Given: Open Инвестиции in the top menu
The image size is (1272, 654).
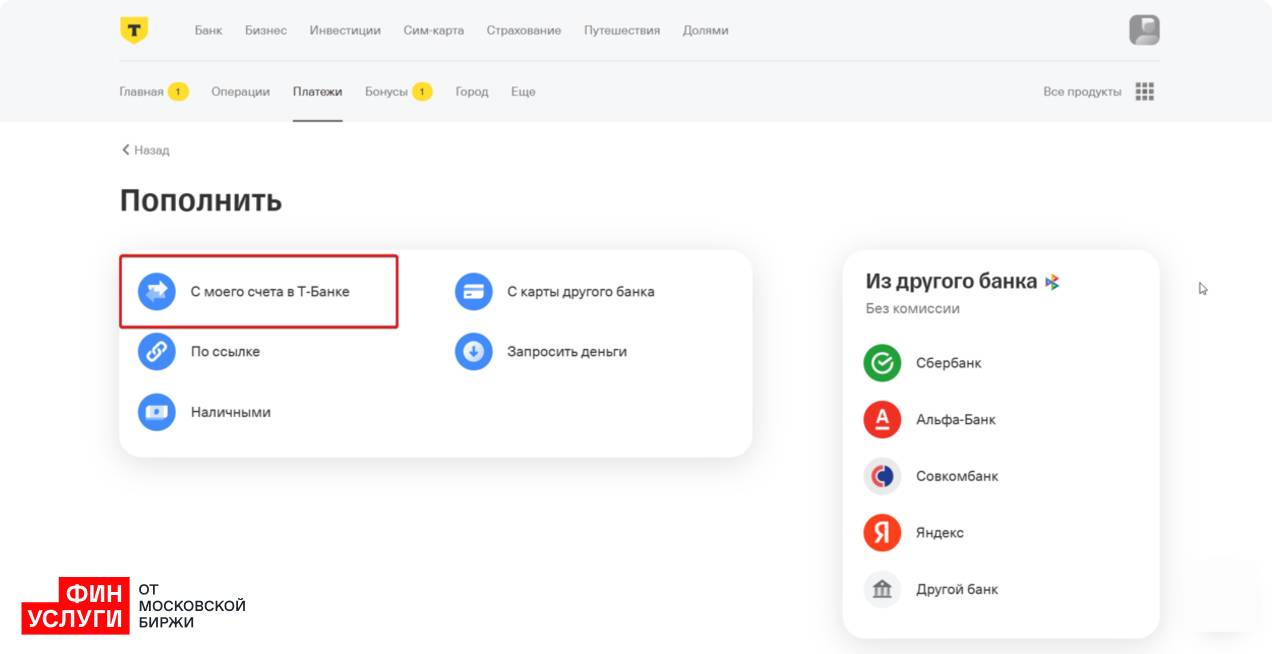Looking at the screenshot, I should pyautogui.click(x=345, y=30).
